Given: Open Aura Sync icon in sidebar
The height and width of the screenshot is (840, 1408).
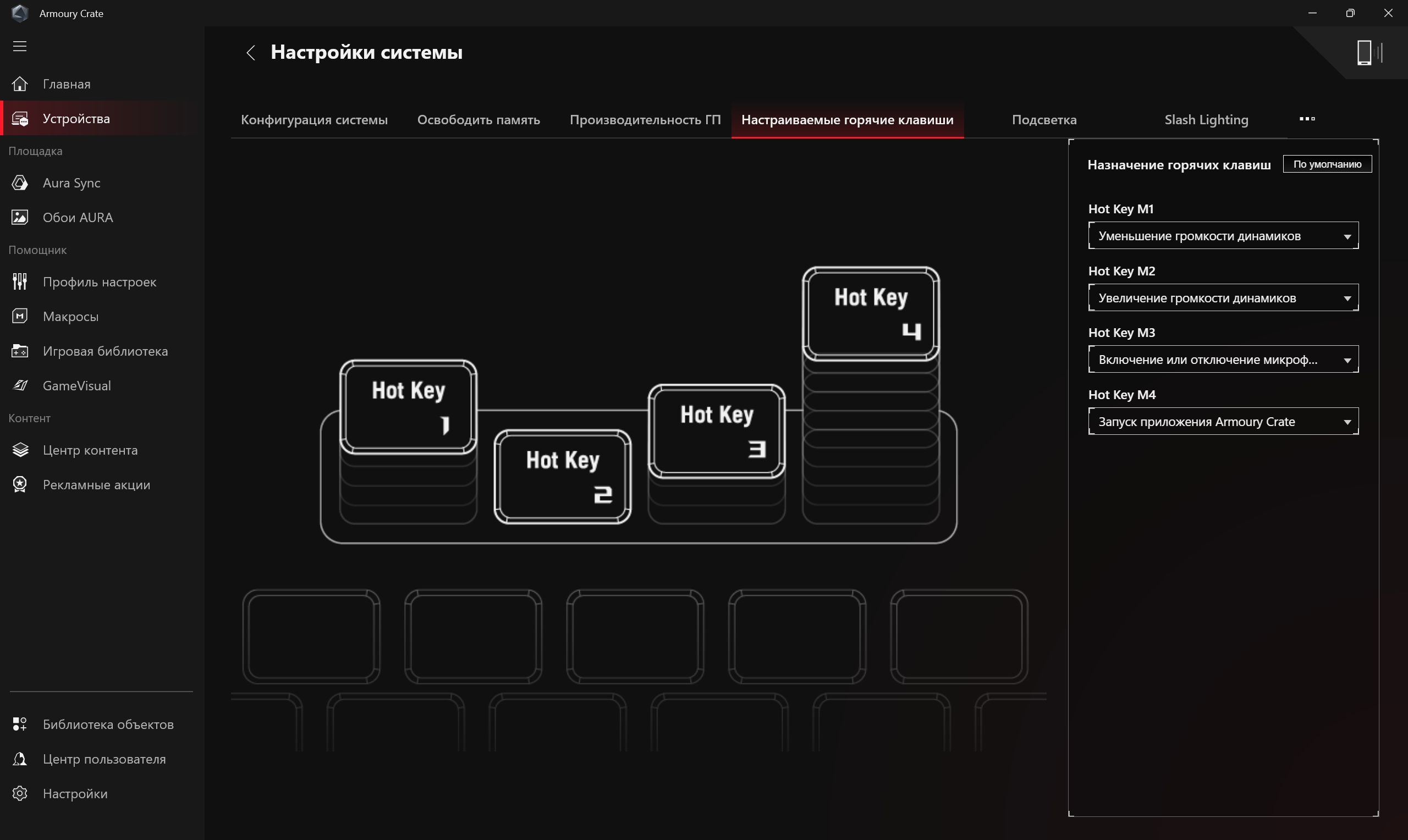Looking at the screenshot, I should (x=20, y=183).
